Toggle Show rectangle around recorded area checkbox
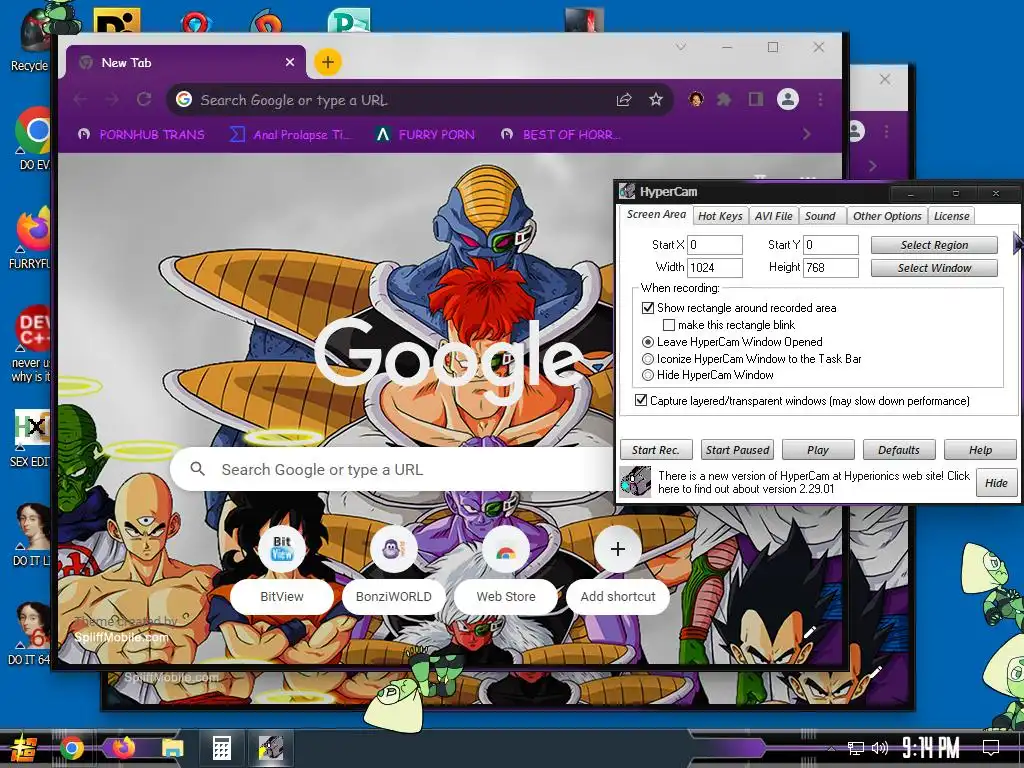The image size is (1024, 768). 648,308
